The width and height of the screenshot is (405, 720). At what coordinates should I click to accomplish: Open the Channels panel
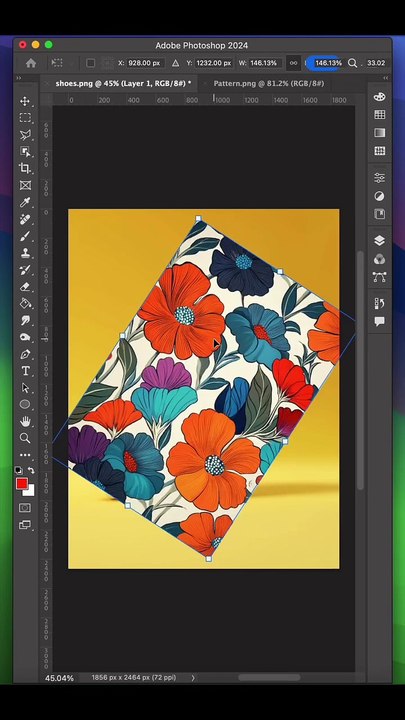coord(379,259)
